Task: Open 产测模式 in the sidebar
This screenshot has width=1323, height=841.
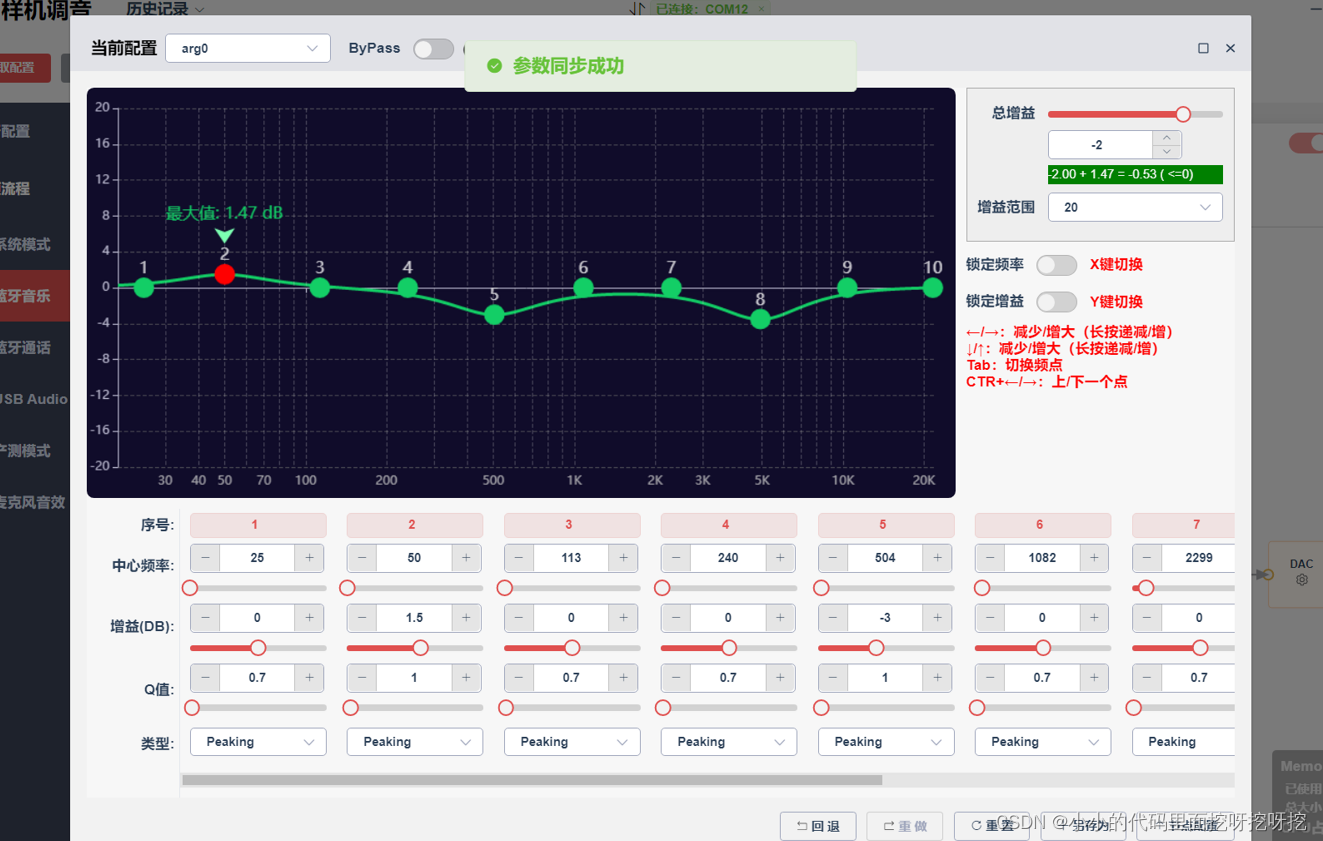Action: 35,451
